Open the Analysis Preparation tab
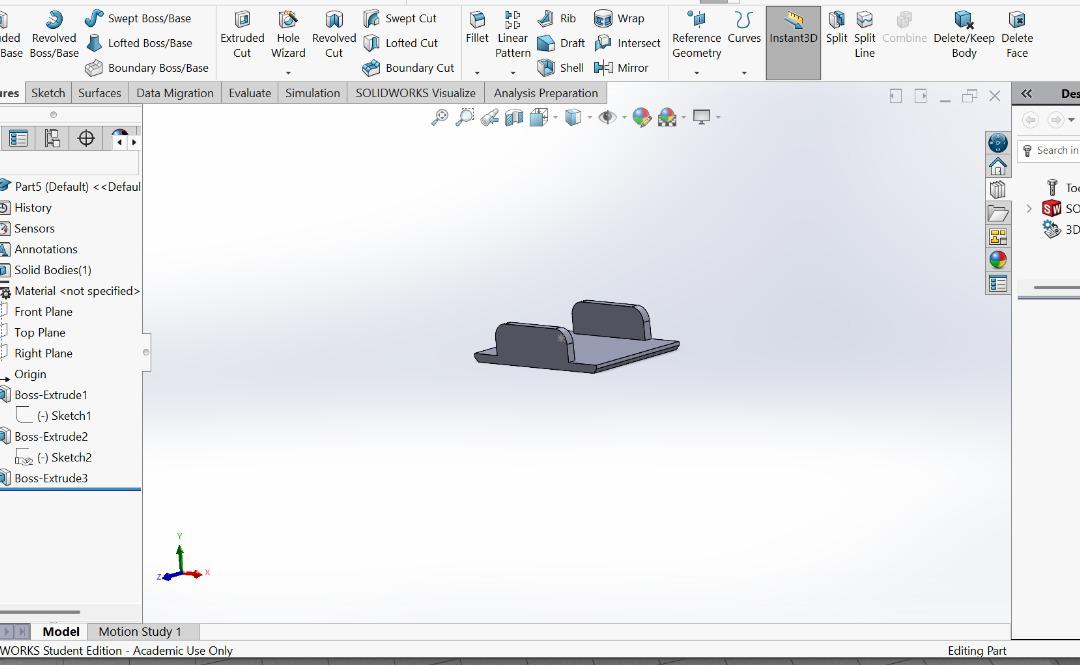The height and width of the screenshot is (665, 1080). pos(546,93)
